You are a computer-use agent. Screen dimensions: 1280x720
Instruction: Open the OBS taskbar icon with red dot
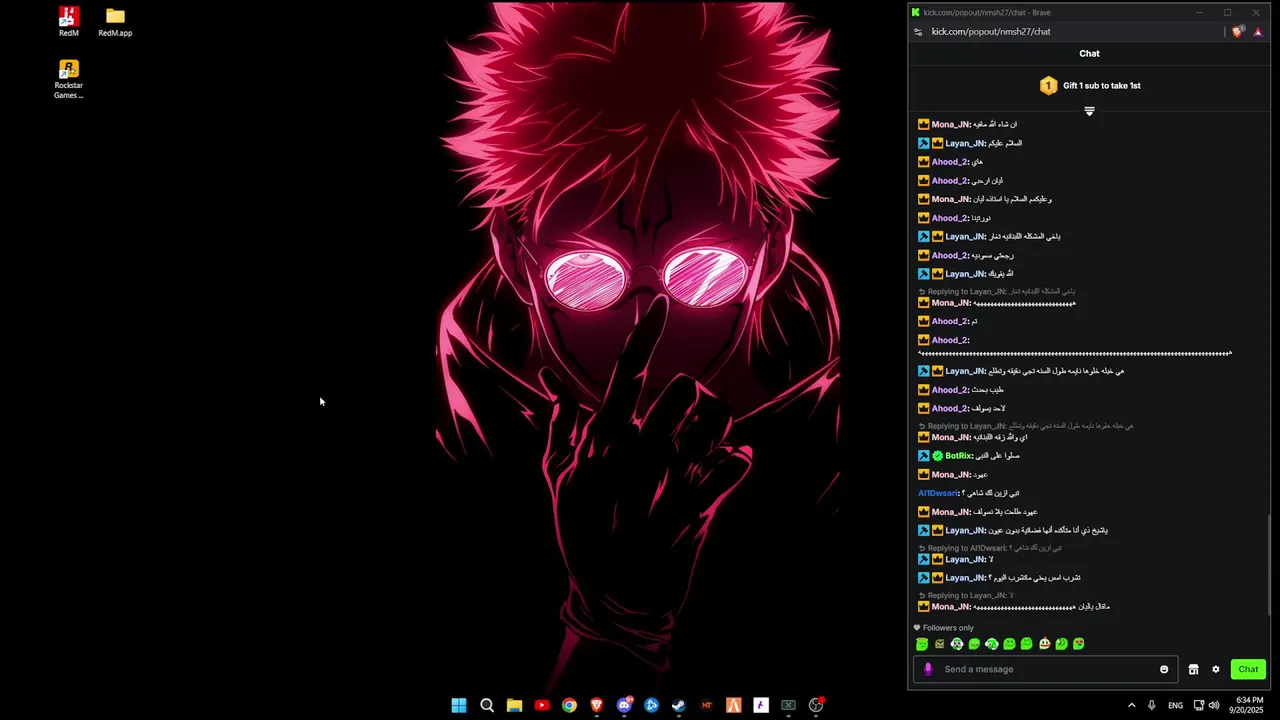[816, 705]
